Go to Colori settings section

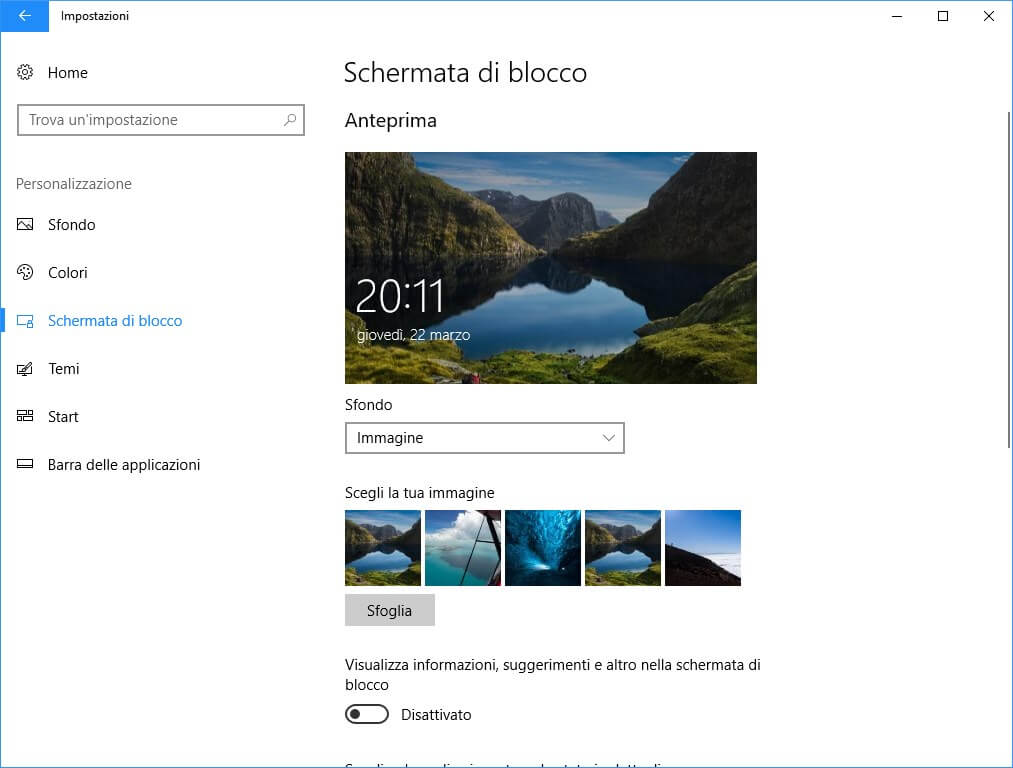[x=68, y=273]
